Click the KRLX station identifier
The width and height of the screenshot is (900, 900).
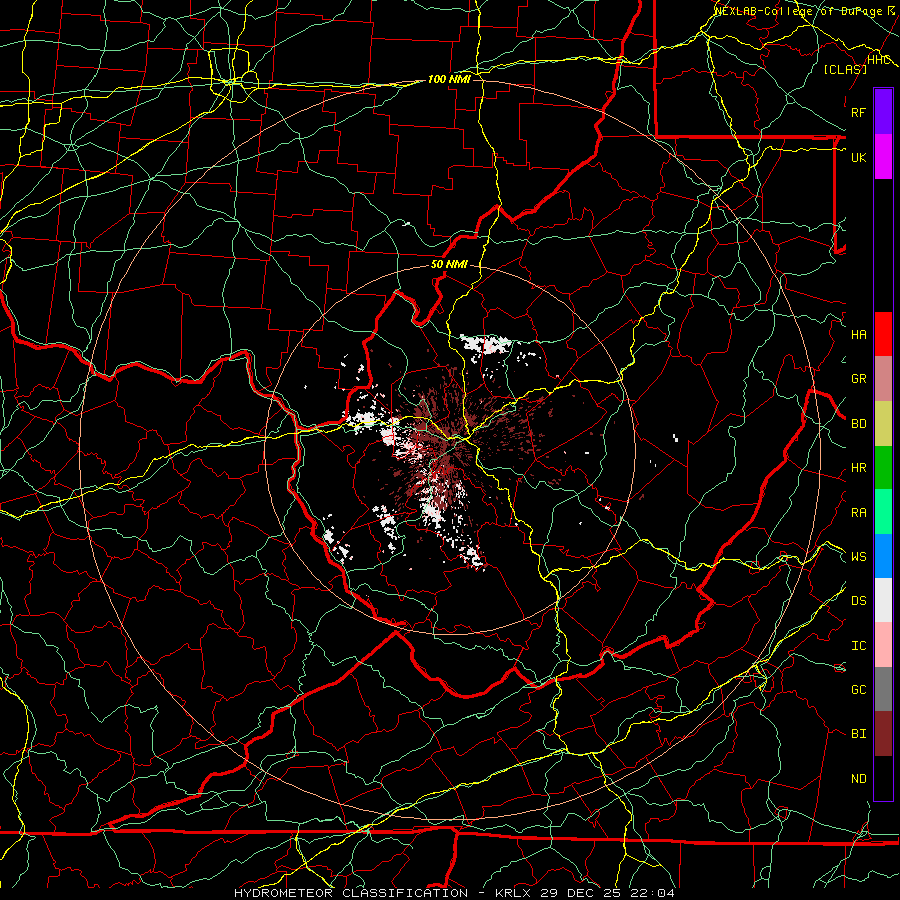point(513,893)
